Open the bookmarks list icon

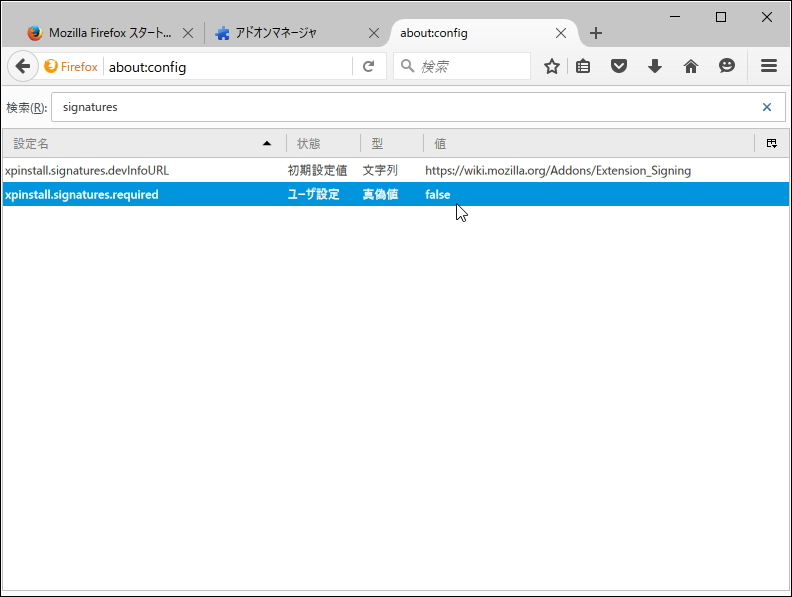[x=583, y=66]
